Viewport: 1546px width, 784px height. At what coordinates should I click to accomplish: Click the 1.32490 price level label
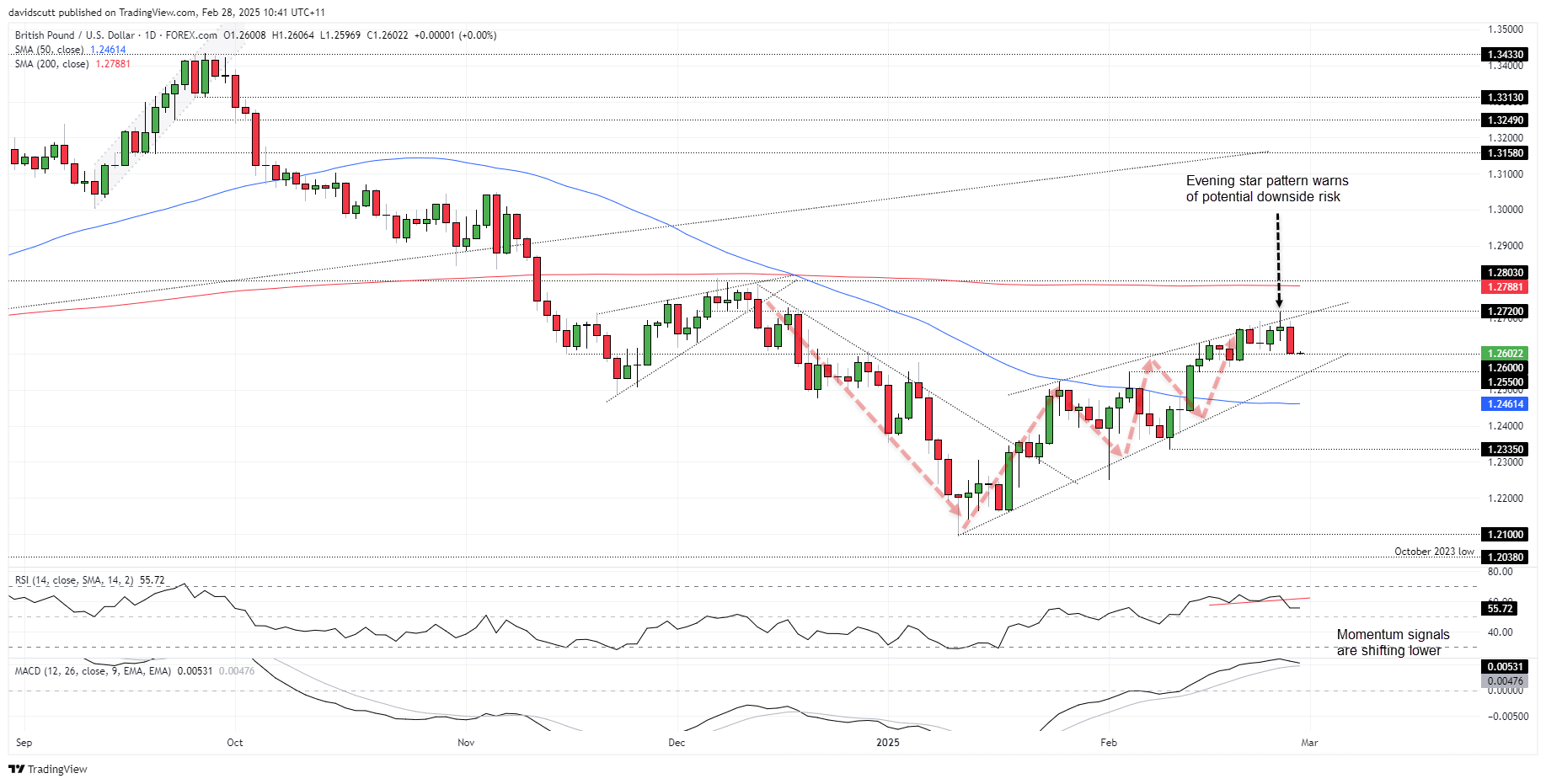tap(1505, 120)
